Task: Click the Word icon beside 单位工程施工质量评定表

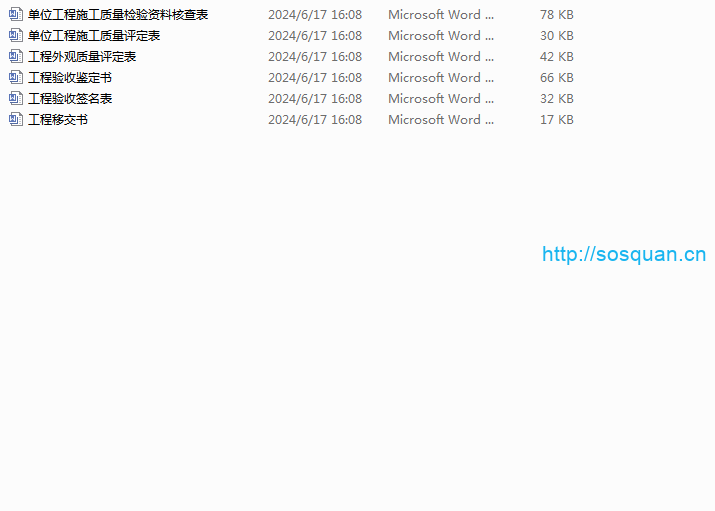Action: (x=15, y=36)
